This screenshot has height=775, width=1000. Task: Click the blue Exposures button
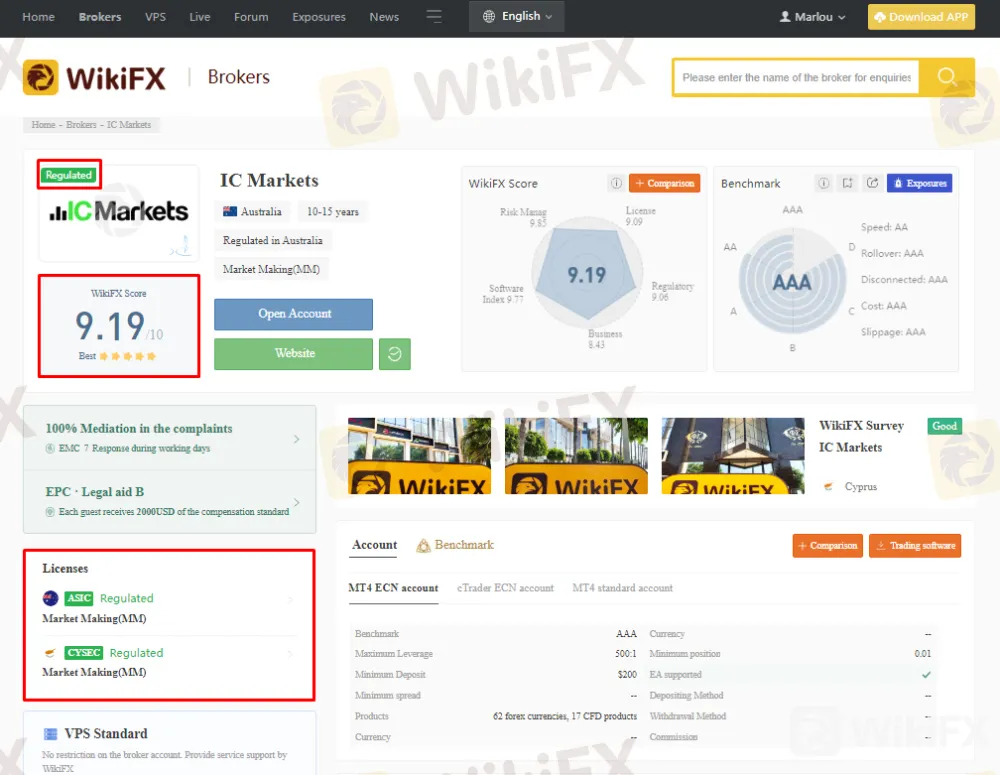click(919, 183)
